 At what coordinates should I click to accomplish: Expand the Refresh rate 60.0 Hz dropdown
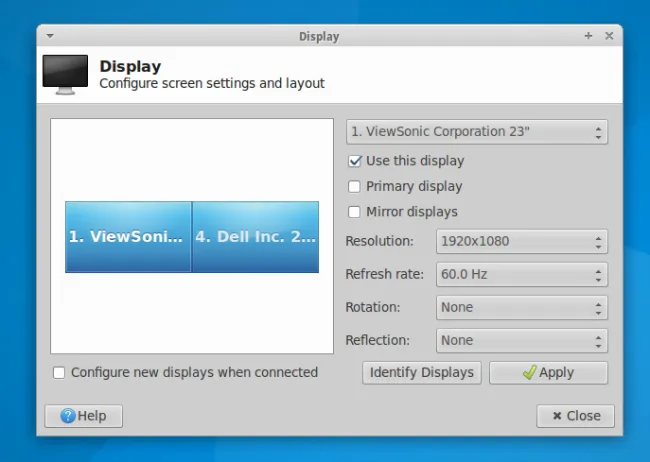click(521, 274)
